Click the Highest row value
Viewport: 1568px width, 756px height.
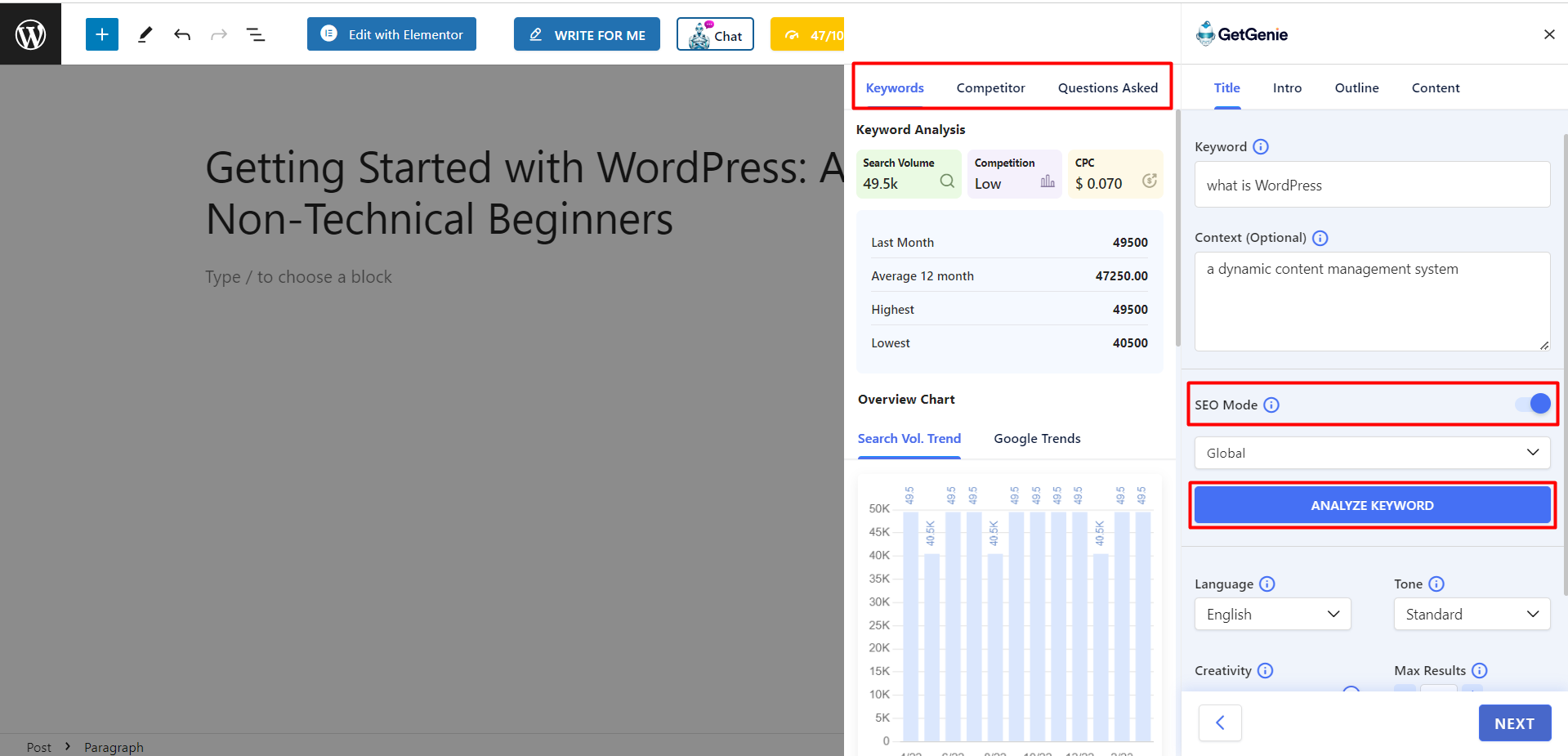click(x=1130, y=310)
